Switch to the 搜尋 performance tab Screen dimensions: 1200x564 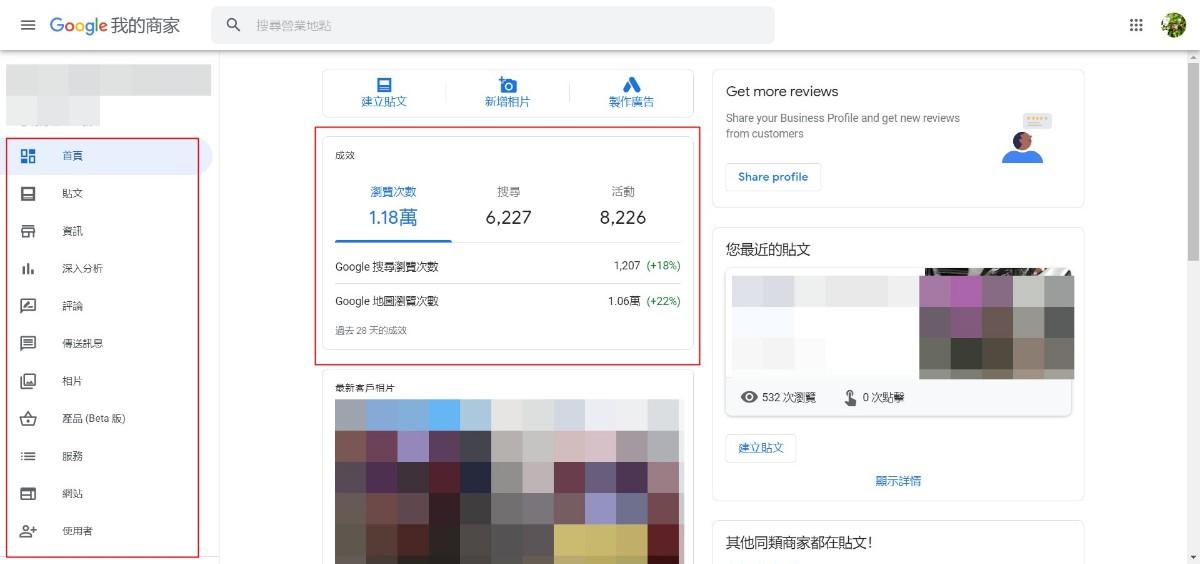(508, 206)
